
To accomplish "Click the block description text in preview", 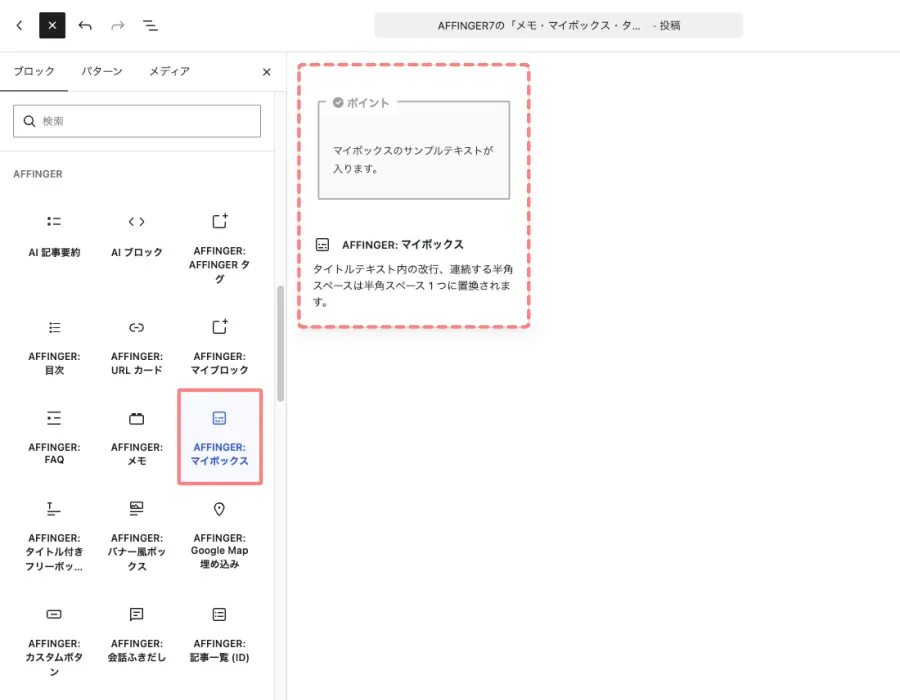I will 413,285.
